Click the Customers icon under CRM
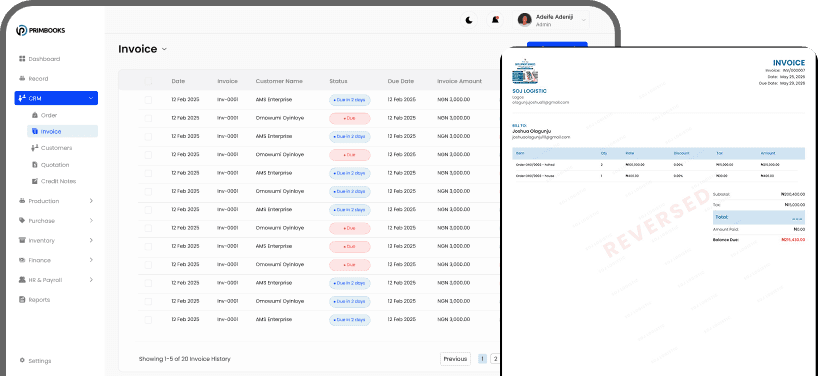Screen dimensions: 819x376 coord(35,148)
